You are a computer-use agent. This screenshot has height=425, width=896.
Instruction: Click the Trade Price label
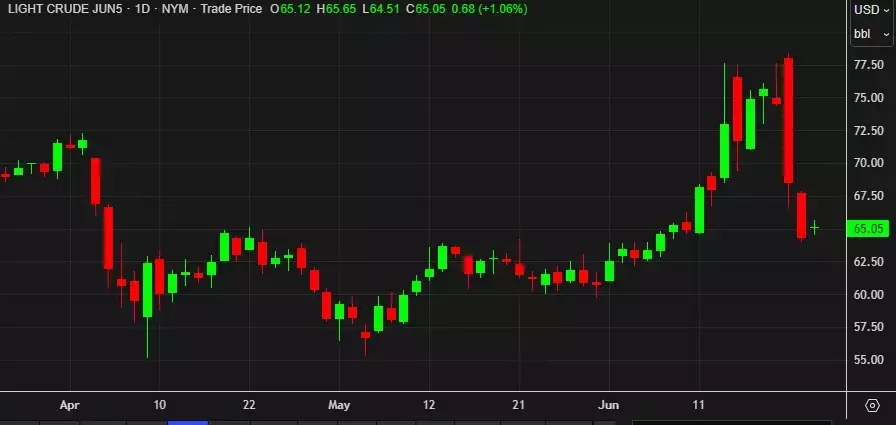point(231,9)
